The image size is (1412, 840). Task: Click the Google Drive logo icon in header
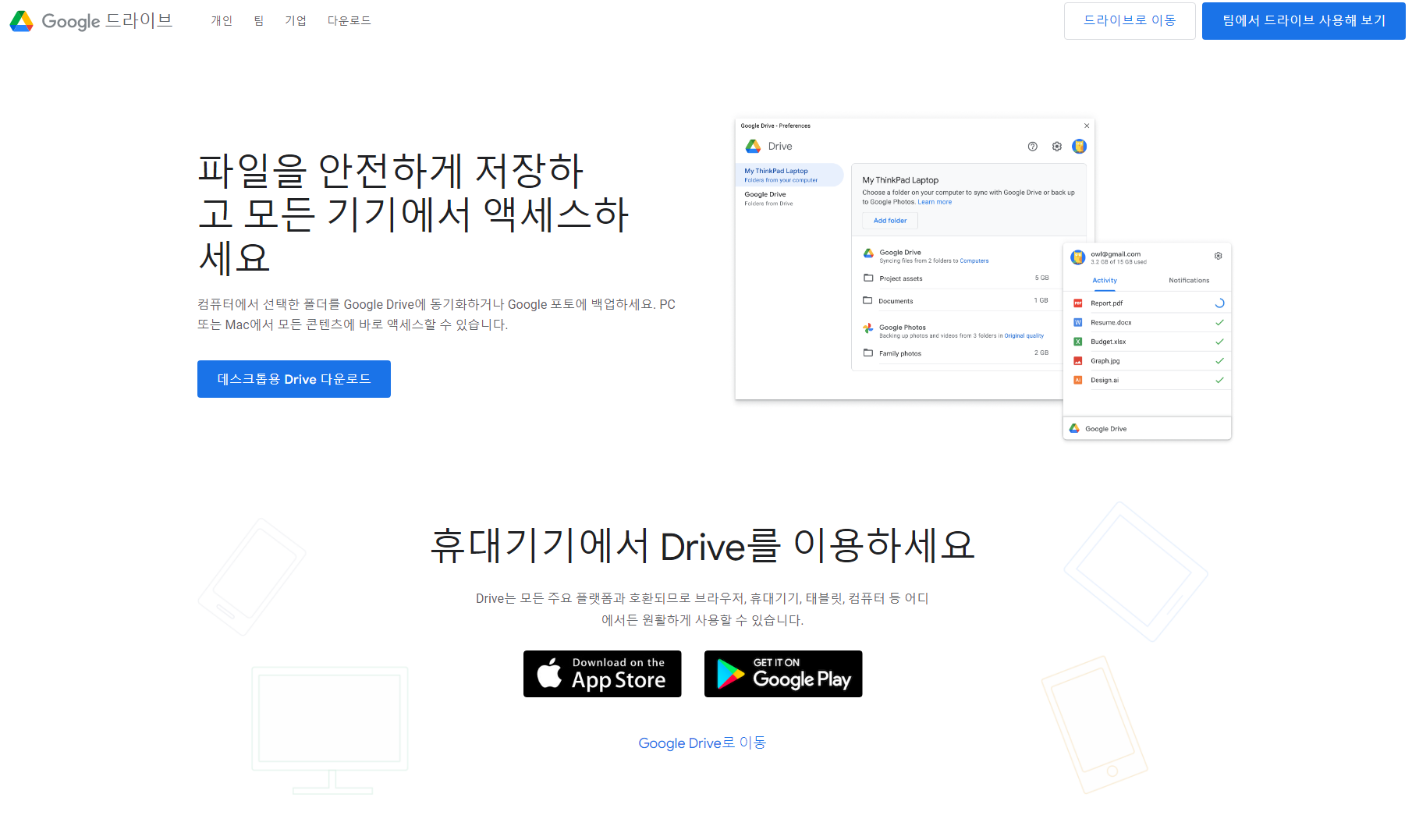pos(21,21)
